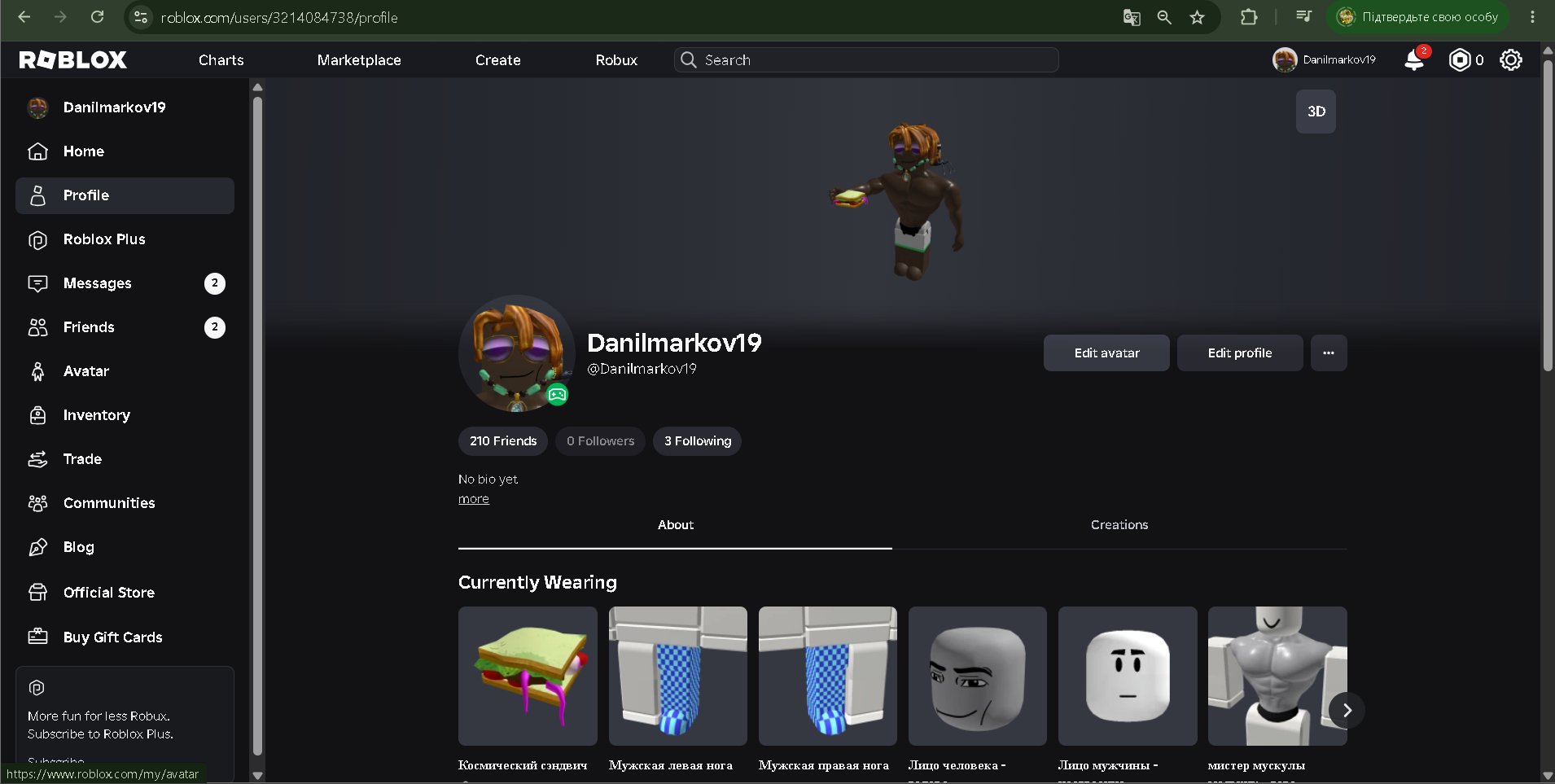This screenshot has height=784, width=1555.
Task: Show the next Currently Wearing items
Action: click(x=1347, y=710)
